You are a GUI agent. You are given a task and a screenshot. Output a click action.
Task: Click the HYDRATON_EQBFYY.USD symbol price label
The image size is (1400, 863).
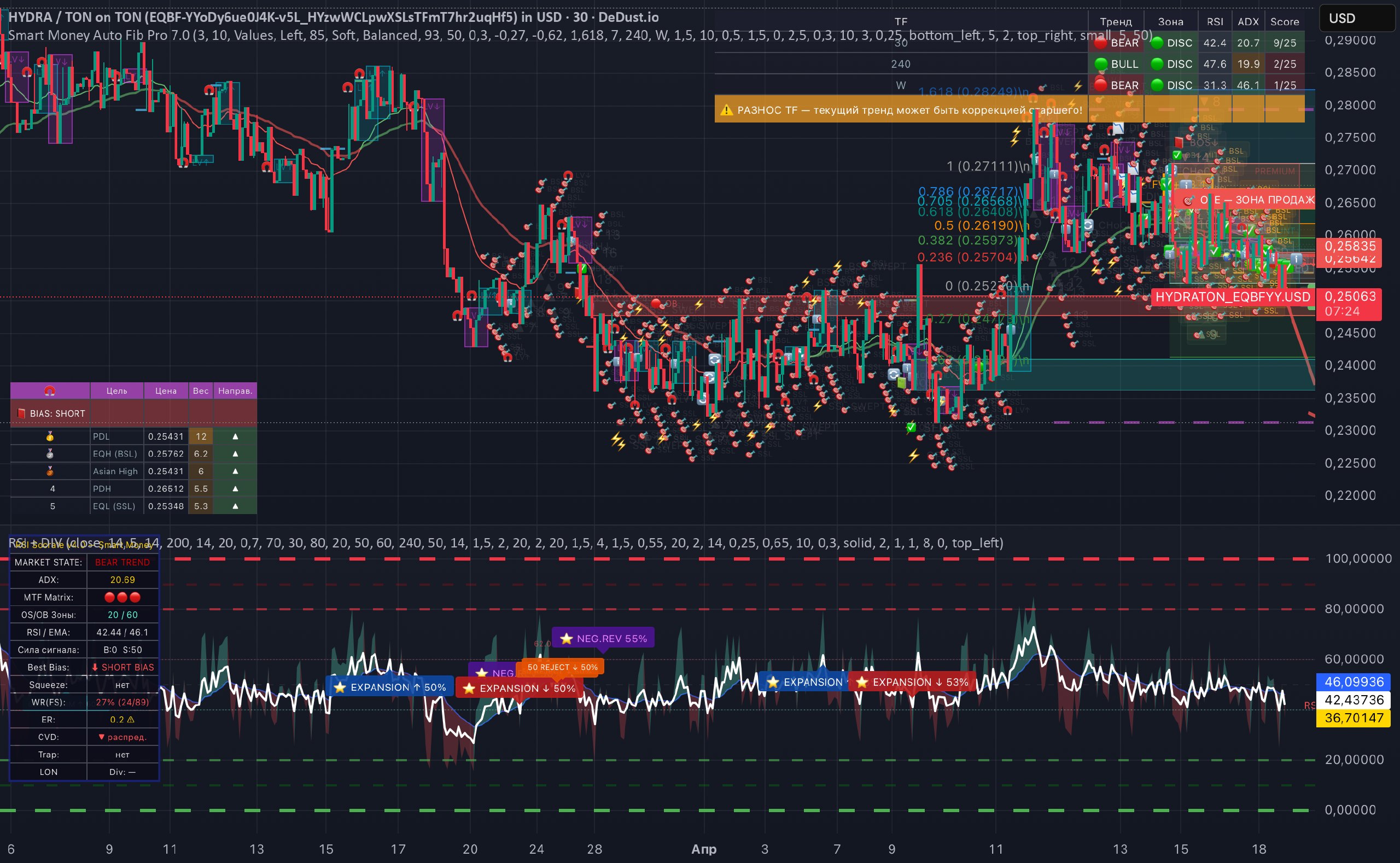coord(1233,297)
